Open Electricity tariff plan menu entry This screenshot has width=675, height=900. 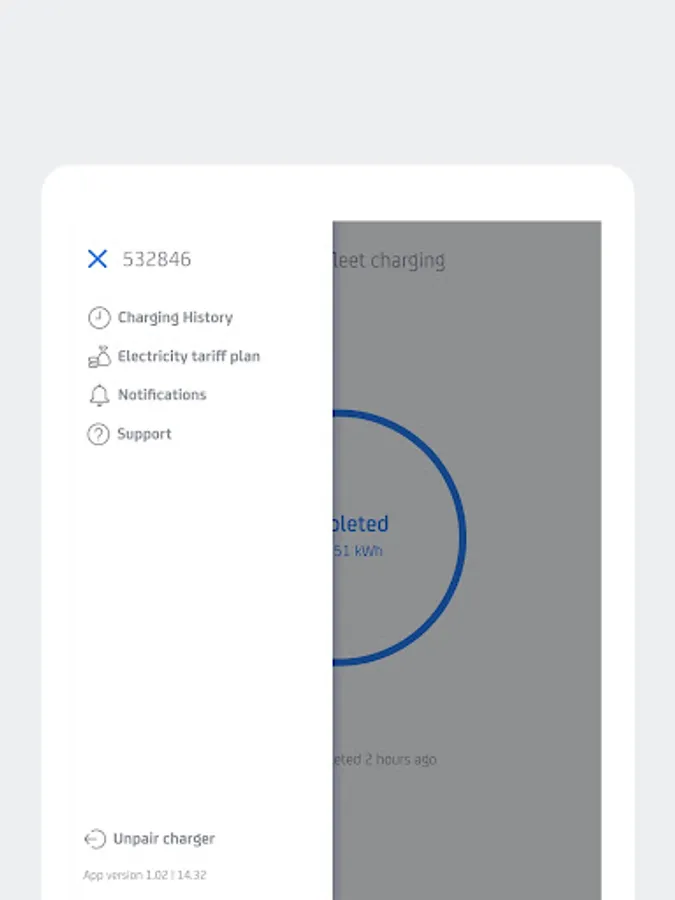[x=189, y=356]
